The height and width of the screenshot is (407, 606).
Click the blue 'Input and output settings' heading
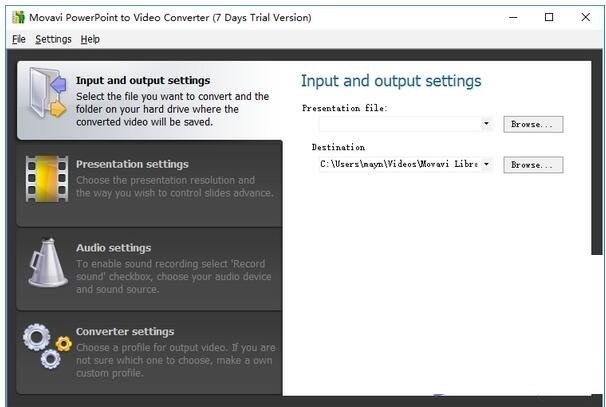391,81
